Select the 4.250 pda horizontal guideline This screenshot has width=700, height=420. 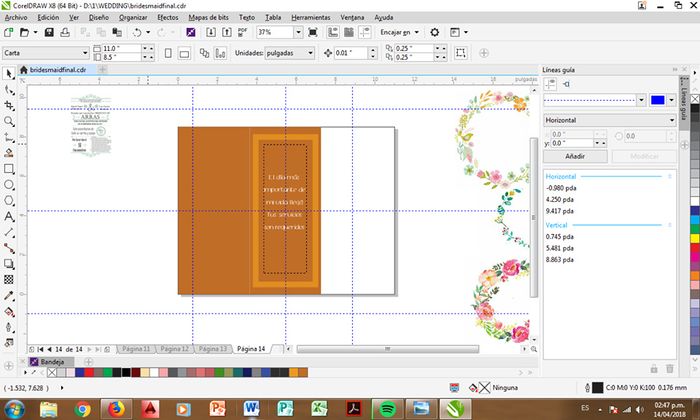(560, 199)
